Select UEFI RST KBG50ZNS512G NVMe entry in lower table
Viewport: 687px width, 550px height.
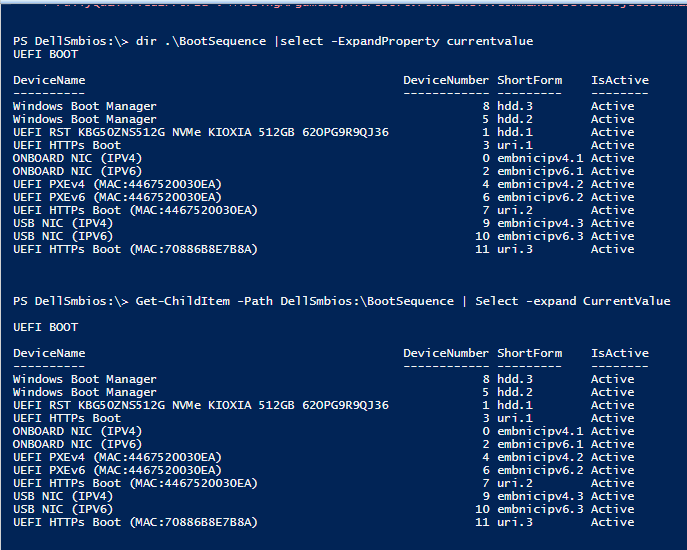tap(200, 405)
